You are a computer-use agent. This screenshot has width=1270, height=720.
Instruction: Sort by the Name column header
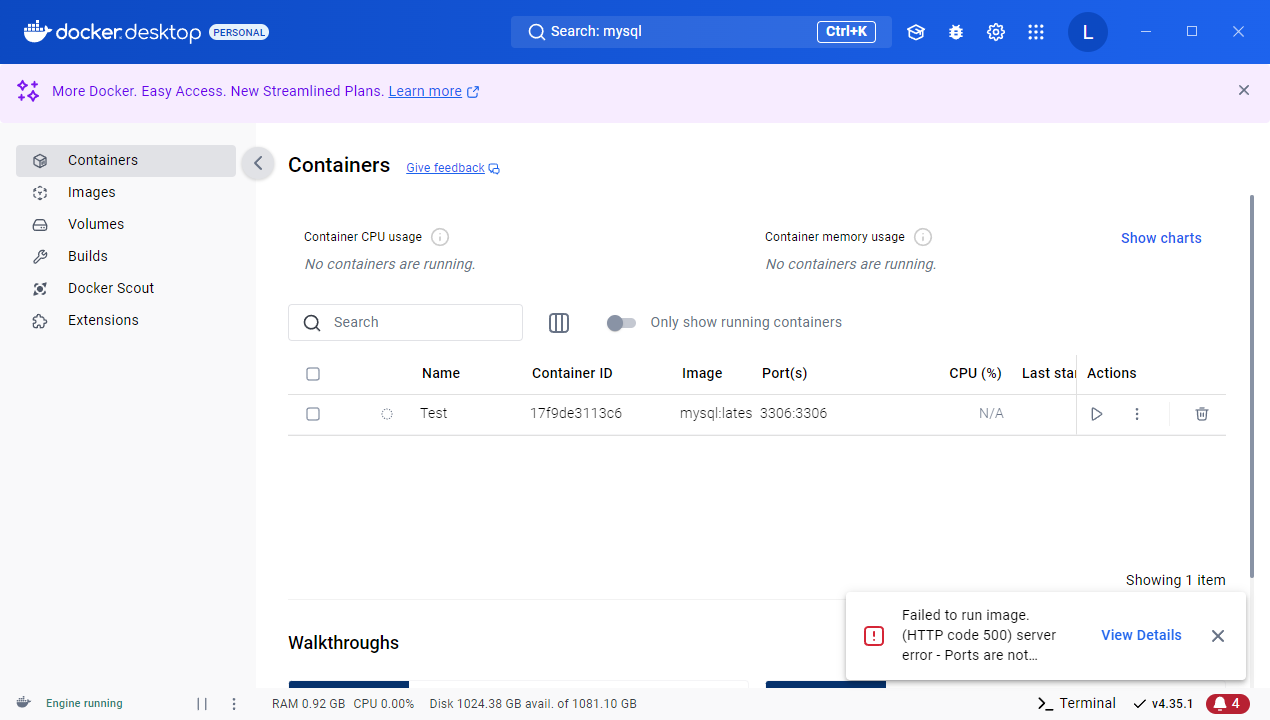point(441,374)
